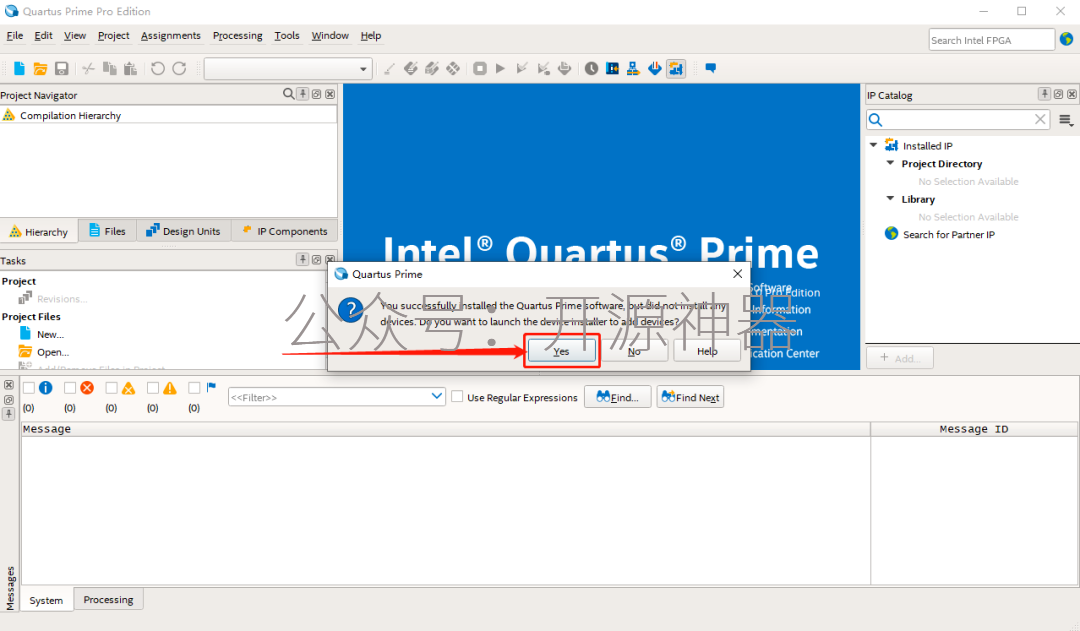Click the globe icon beside Search Intel FPGA
The height and width of the screenshot is (631, 1080).
pyautogui.click(x=1066, y=39)
